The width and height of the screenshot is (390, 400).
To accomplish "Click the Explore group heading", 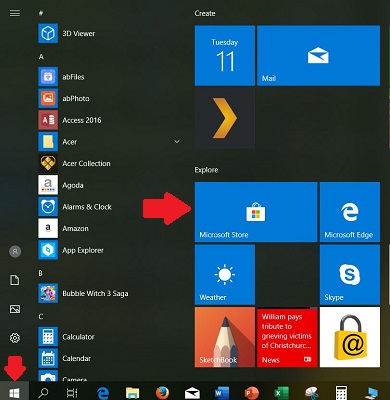I will click(x=206, y=170).
